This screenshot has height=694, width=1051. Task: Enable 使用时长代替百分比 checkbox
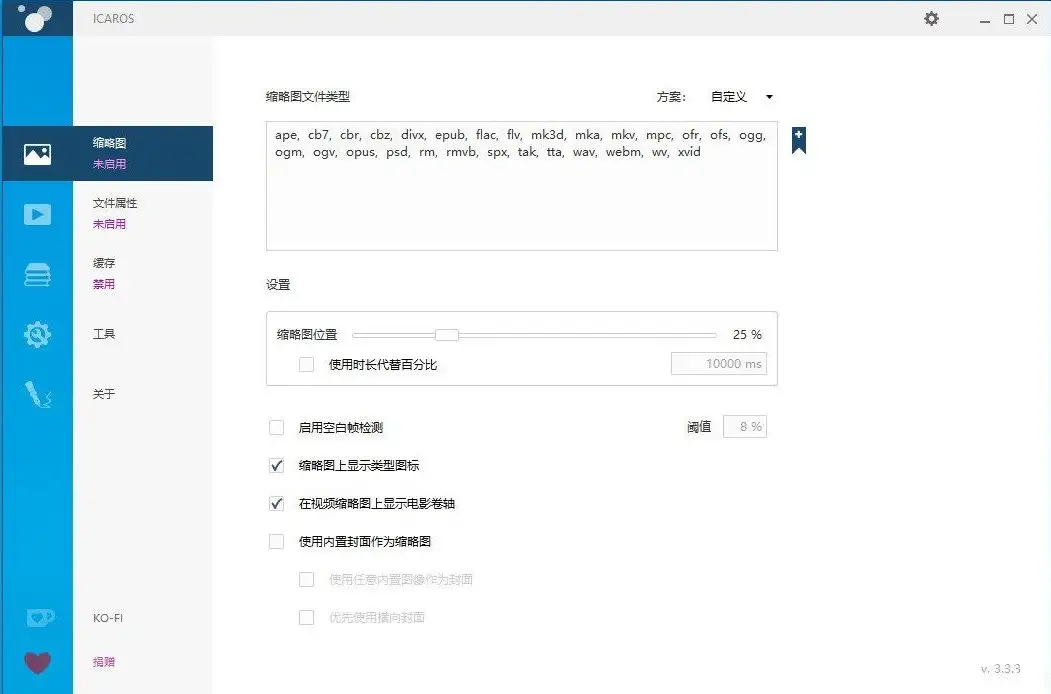coord(307,365)
